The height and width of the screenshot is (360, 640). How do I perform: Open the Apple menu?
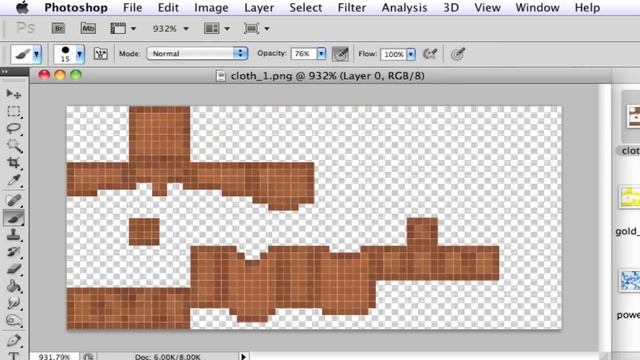coord(22,7)
